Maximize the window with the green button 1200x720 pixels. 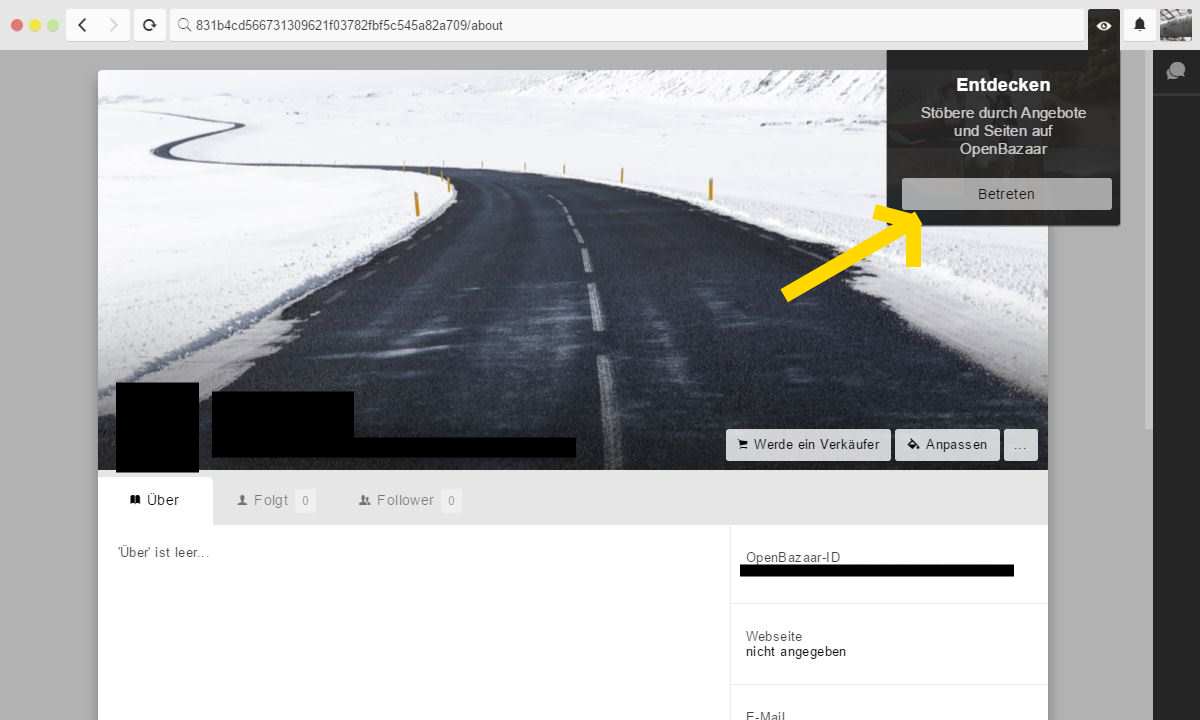[x=53, y=25]
